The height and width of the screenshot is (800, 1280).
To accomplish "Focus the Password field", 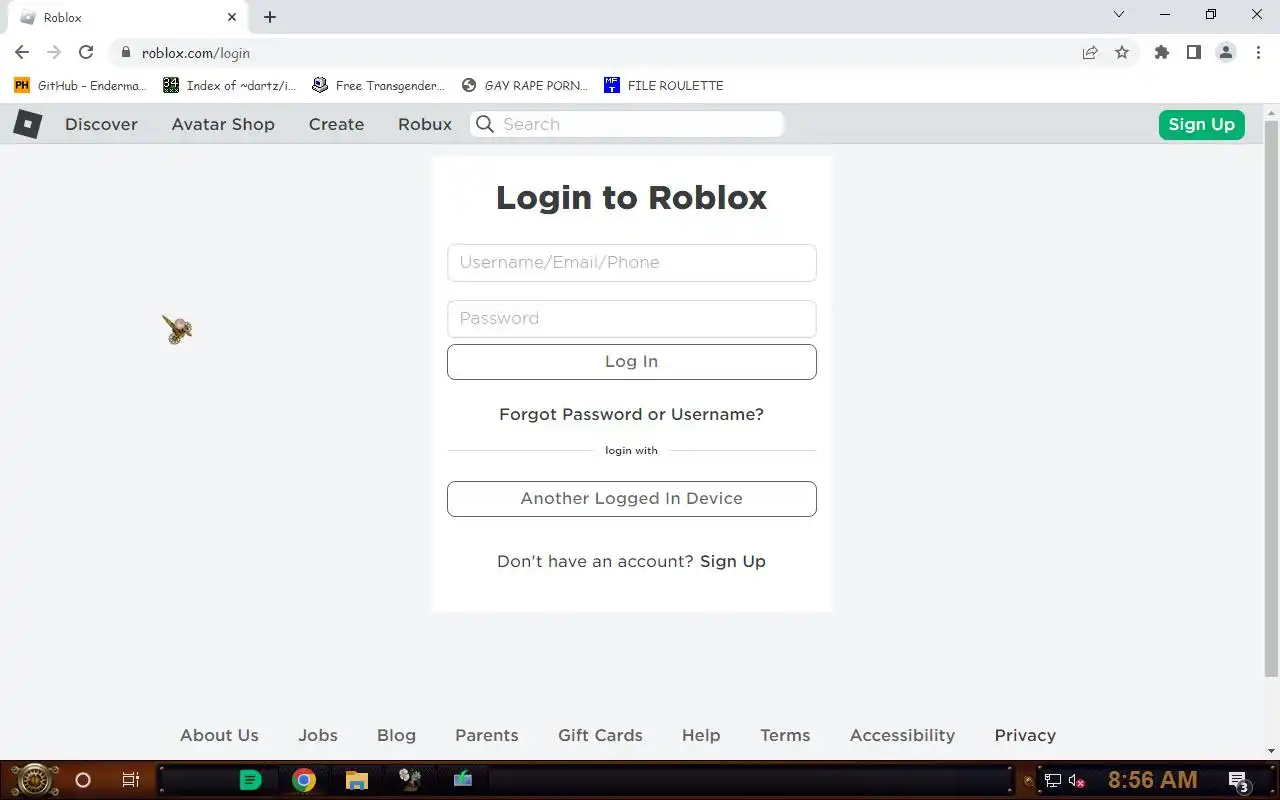I will pyautogui.click(x=632, y=319).
